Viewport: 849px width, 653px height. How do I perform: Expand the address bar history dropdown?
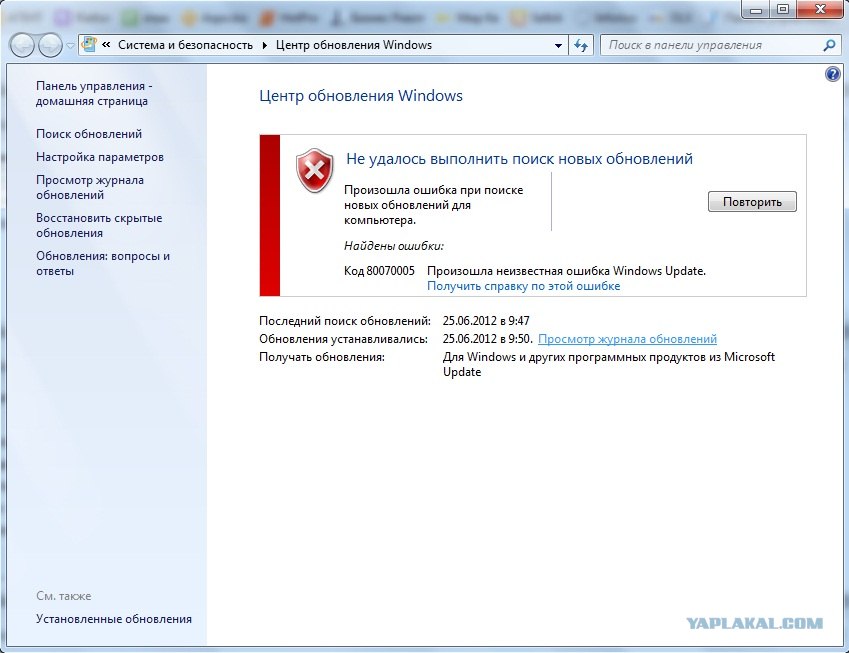[558, 45]
